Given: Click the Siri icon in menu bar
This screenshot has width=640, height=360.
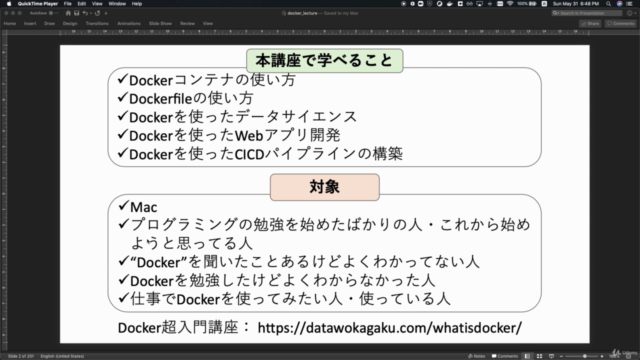Looking at the screenshot, I should (x=620, y=4).
